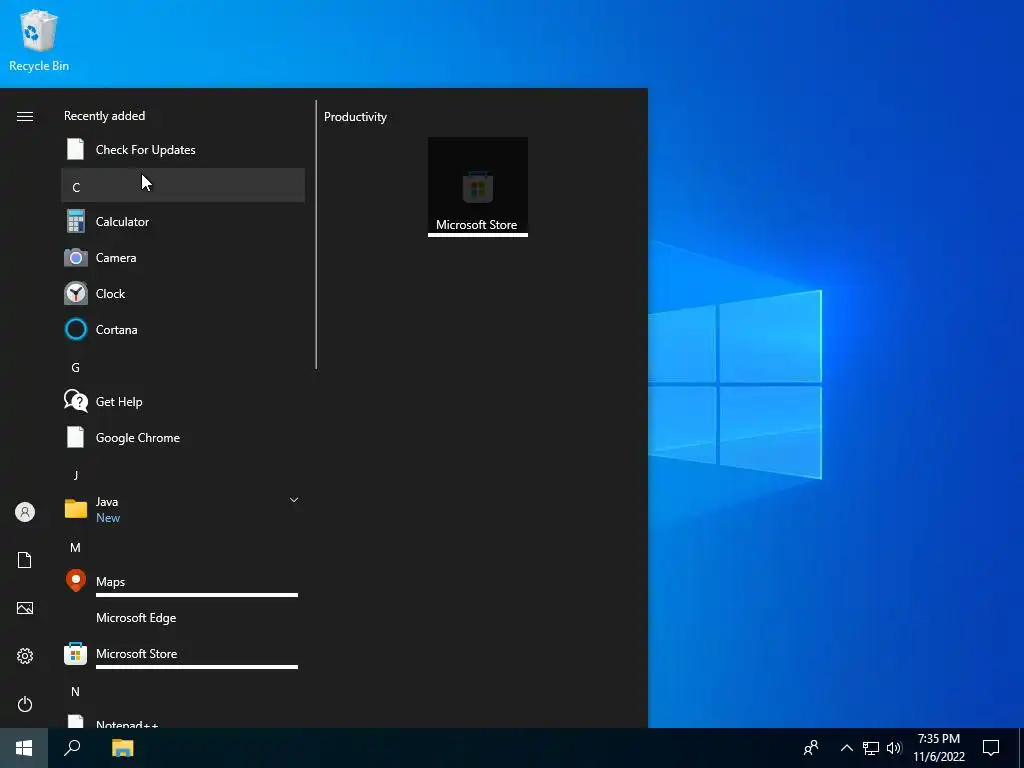The height and width of the screenshot is (768, 1024).
Task: Open the Get Help app
Action: pyautogui.click(x=183, y=402)
